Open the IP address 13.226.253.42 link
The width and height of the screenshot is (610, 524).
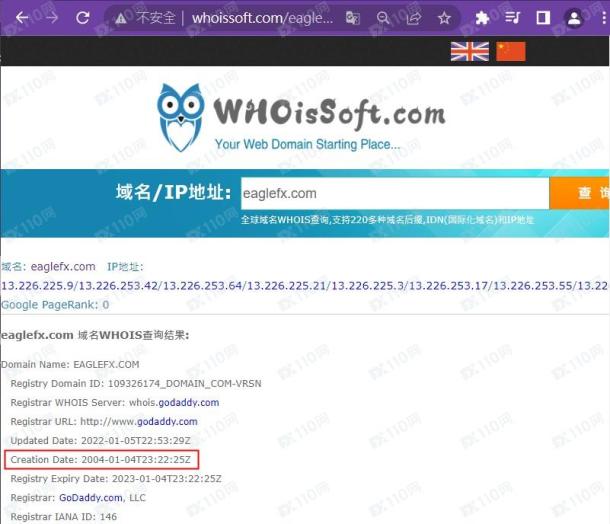[x=119, y=286]
